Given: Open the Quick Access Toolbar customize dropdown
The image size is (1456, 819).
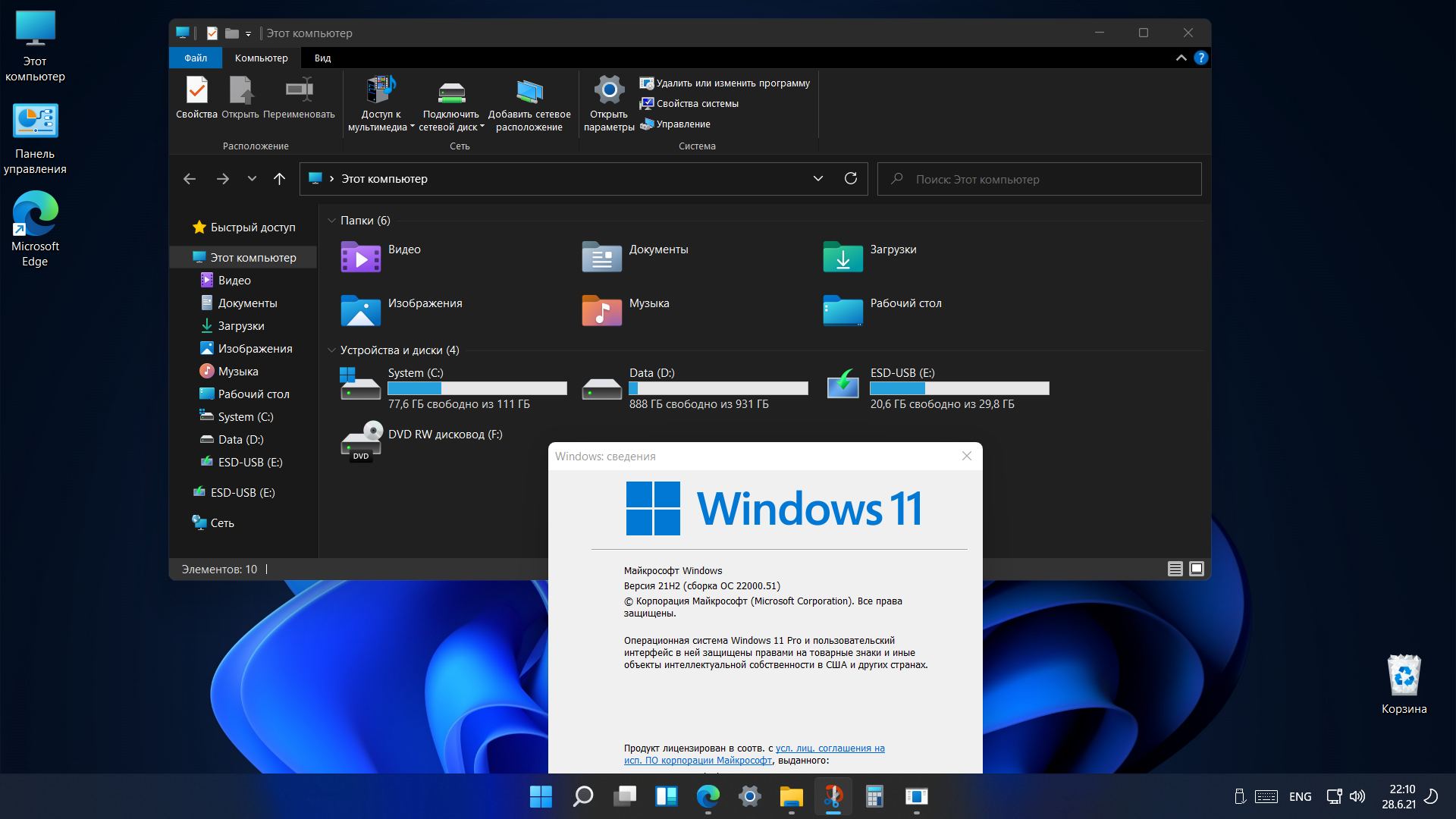Looking at the screenshot, I should tap(248, 33).
